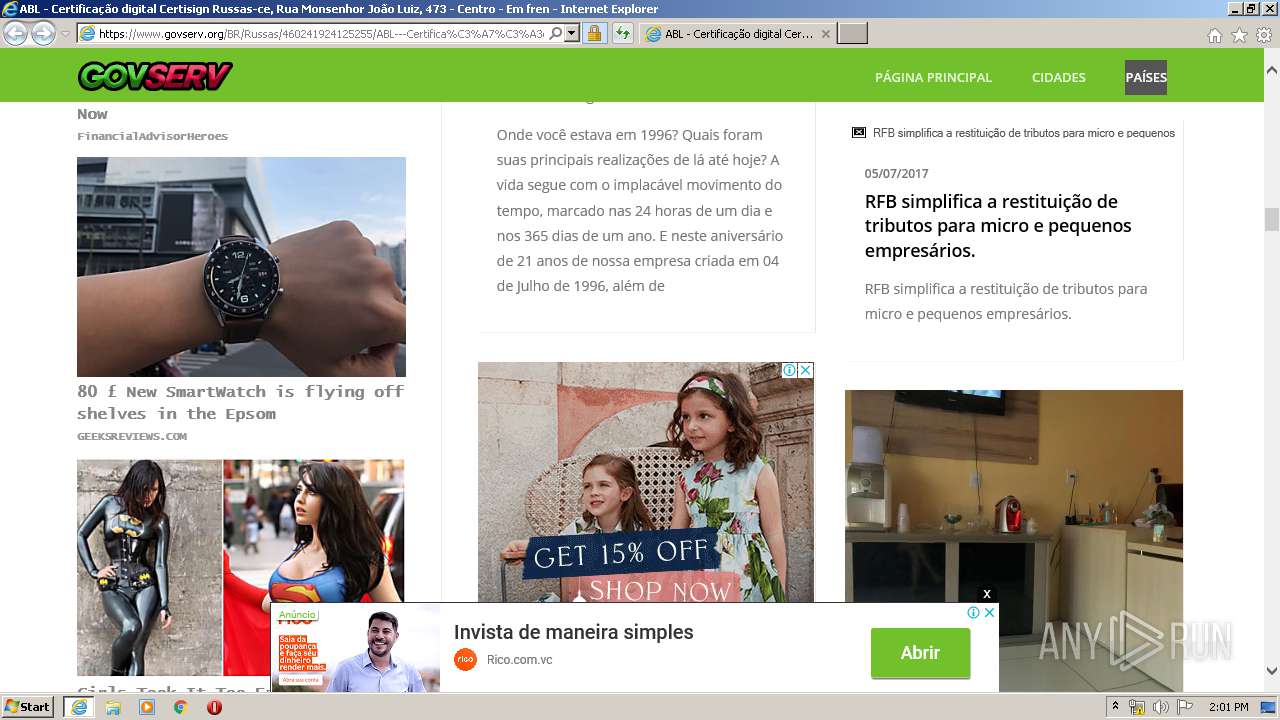
Task: Open Favorites star icon
Action: 1239,35
